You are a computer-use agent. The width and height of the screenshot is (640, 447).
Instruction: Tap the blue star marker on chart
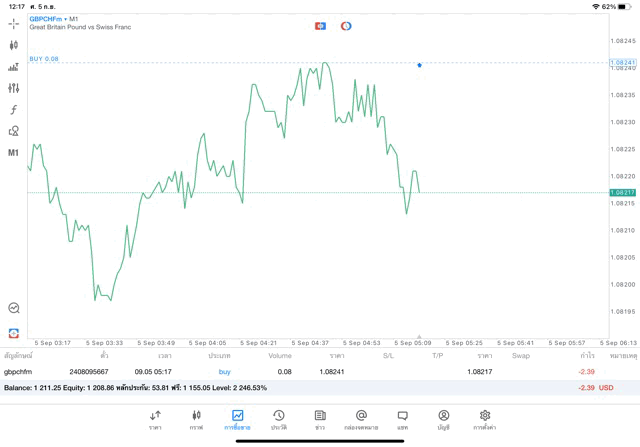419,65
